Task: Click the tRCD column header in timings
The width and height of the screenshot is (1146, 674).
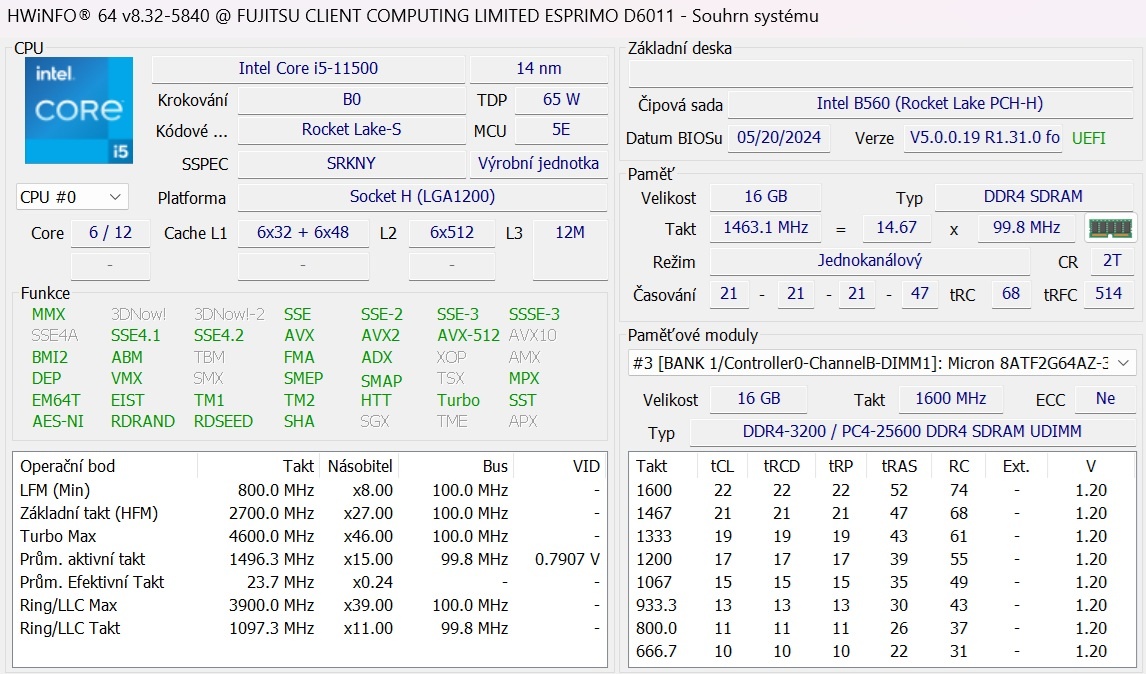Action: pyautogui.click(x=781, y=466)
